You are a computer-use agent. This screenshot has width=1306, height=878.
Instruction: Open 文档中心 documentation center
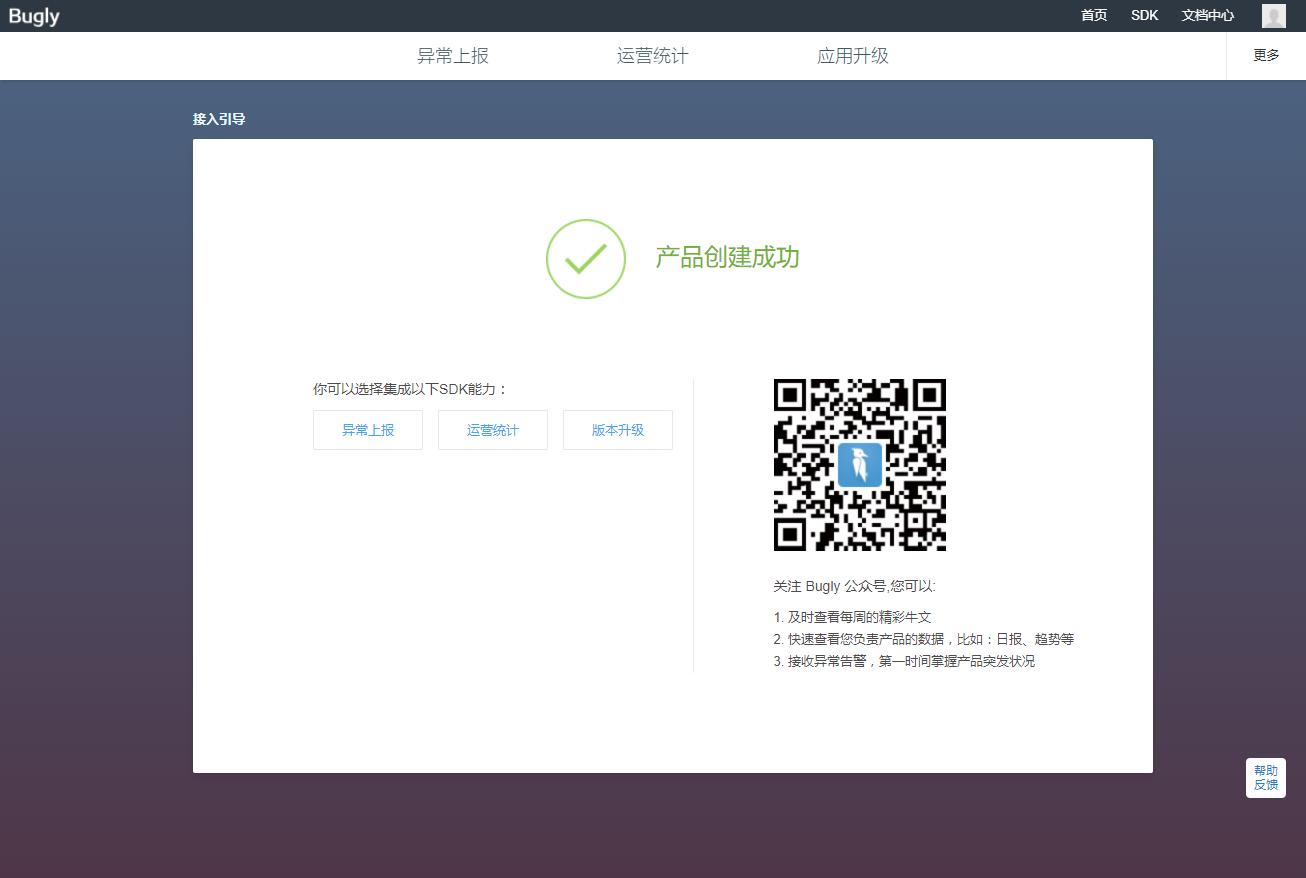[1207, 15]
